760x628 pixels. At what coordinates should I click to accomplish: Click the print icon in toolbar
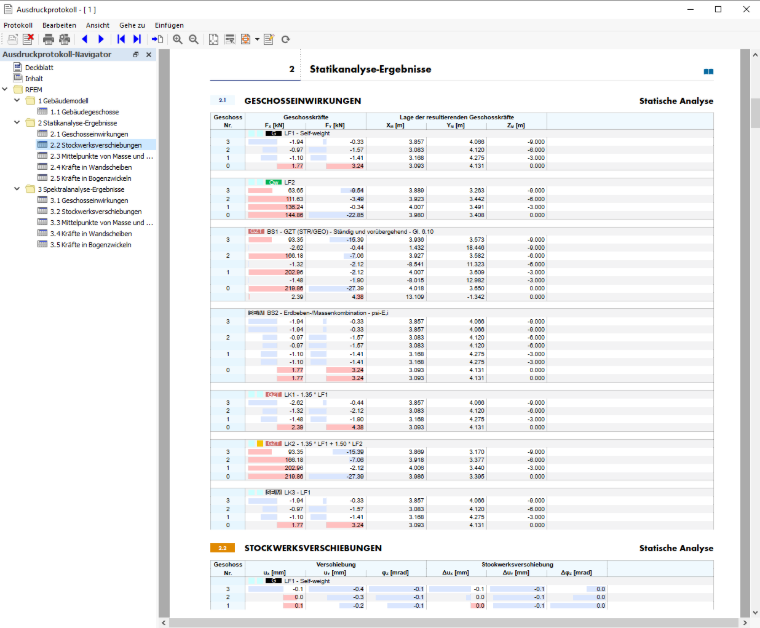48,39
